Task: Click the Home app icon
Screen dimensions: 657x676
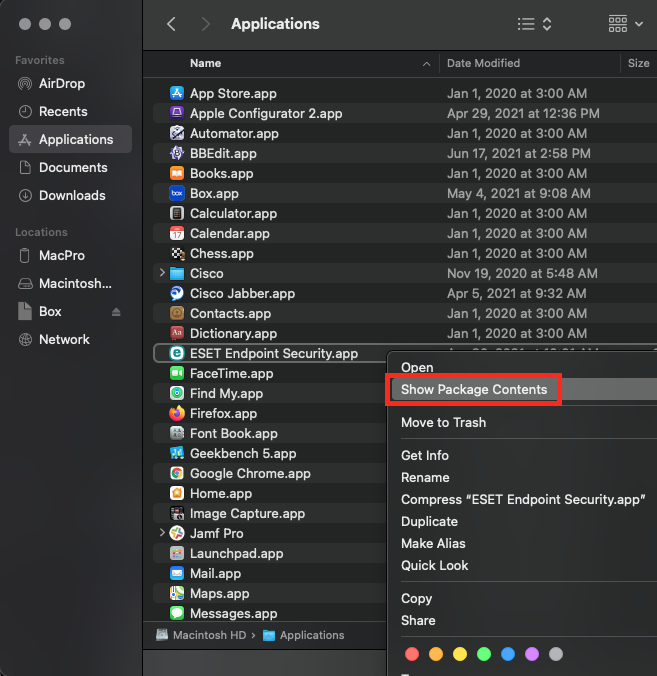Action: coord(177,493)
